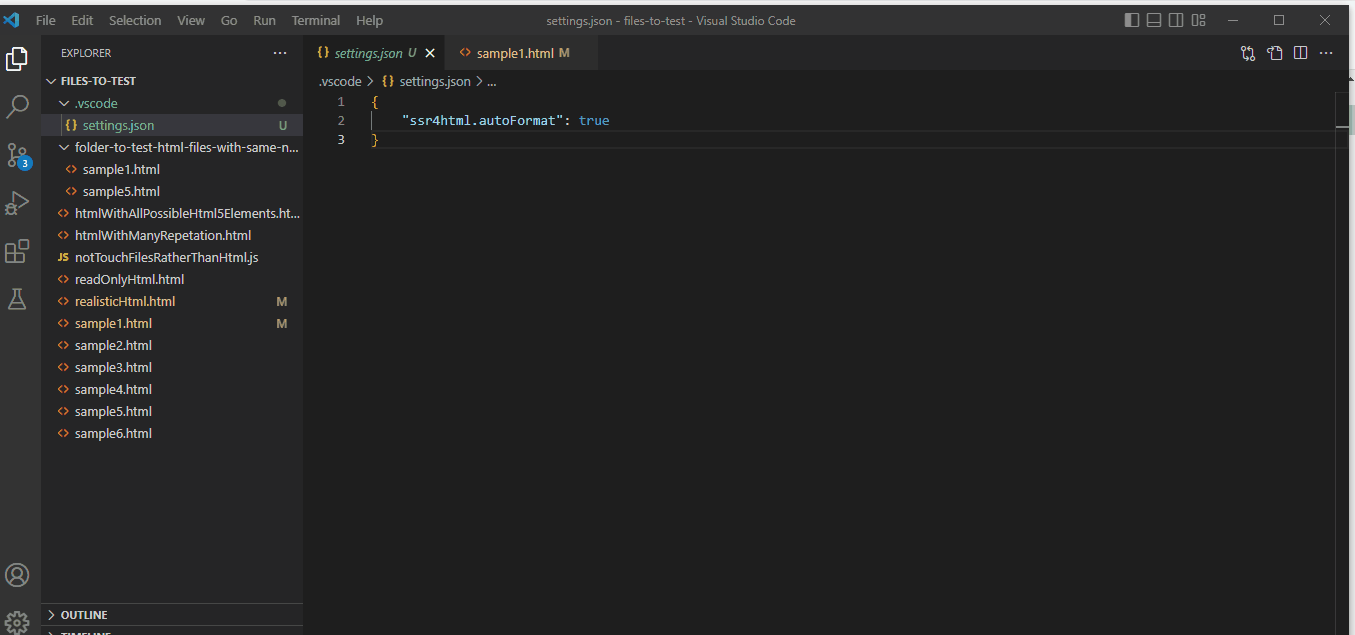The width and height of the screenshot is (1355, 635).
Task: Open Source Control view with 3 badge
Action: (x=17, y=155)
